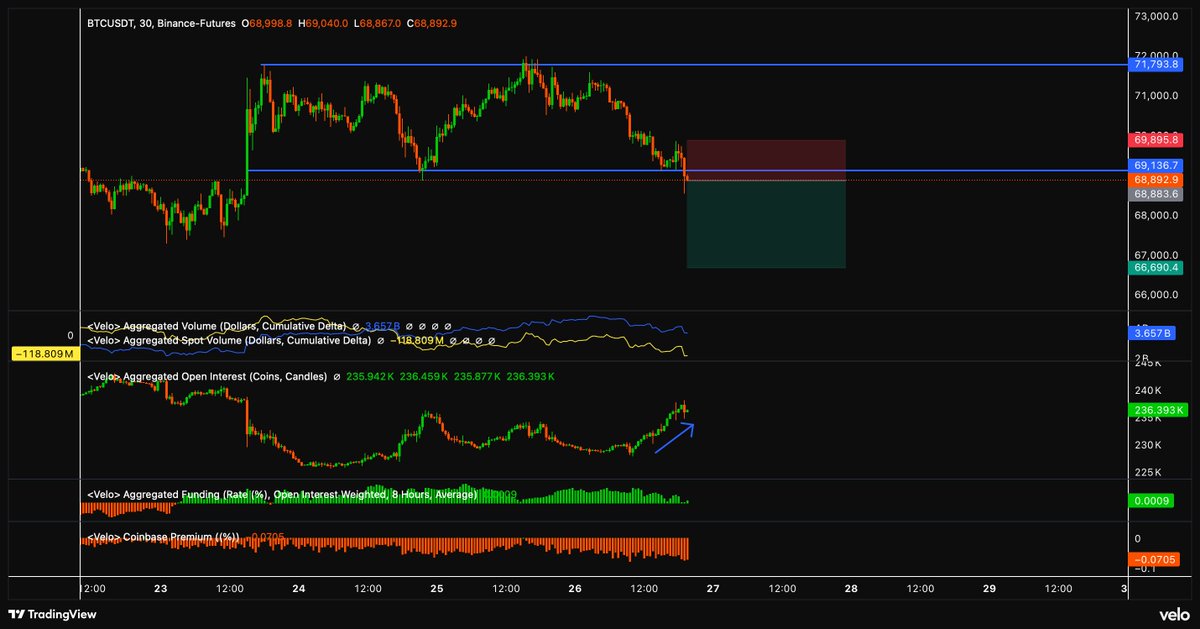
Task: Click the orange −0.0705 premium axis label
Action: pos(1156,559)
